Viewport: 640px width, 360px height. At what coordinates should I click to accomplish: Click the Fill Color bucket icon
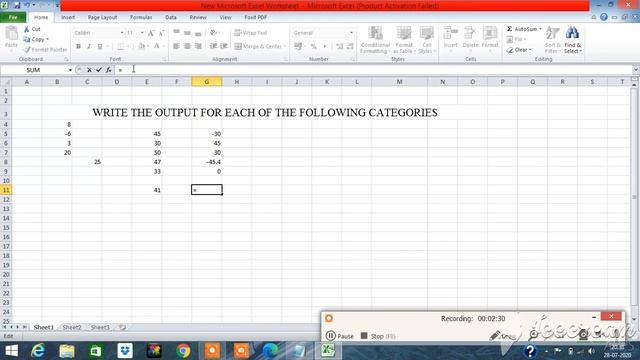click(x=141, y=47)
